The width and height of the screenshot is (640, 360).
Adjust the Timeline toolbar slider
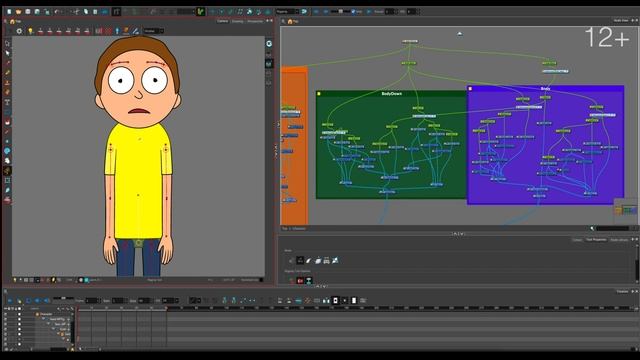tap(63, 298)
